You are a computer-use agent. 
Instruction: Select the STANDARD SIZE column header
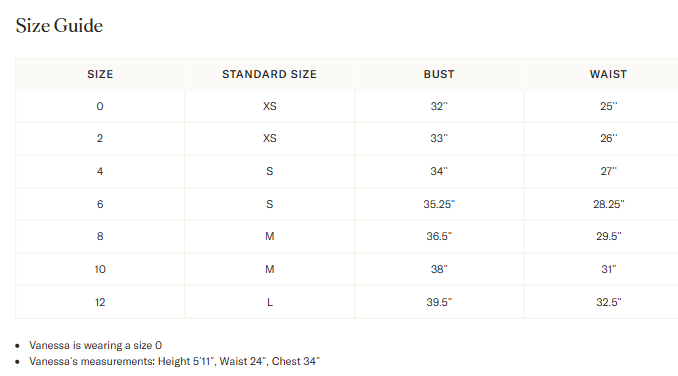269,74
